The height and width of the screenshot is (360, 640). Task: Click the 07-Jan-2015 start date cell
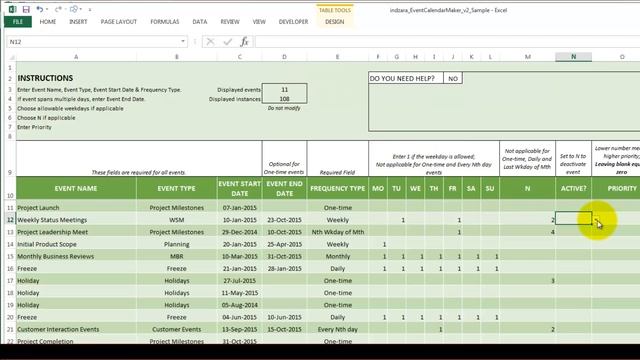pyautogui.click(x=240, y=208)
